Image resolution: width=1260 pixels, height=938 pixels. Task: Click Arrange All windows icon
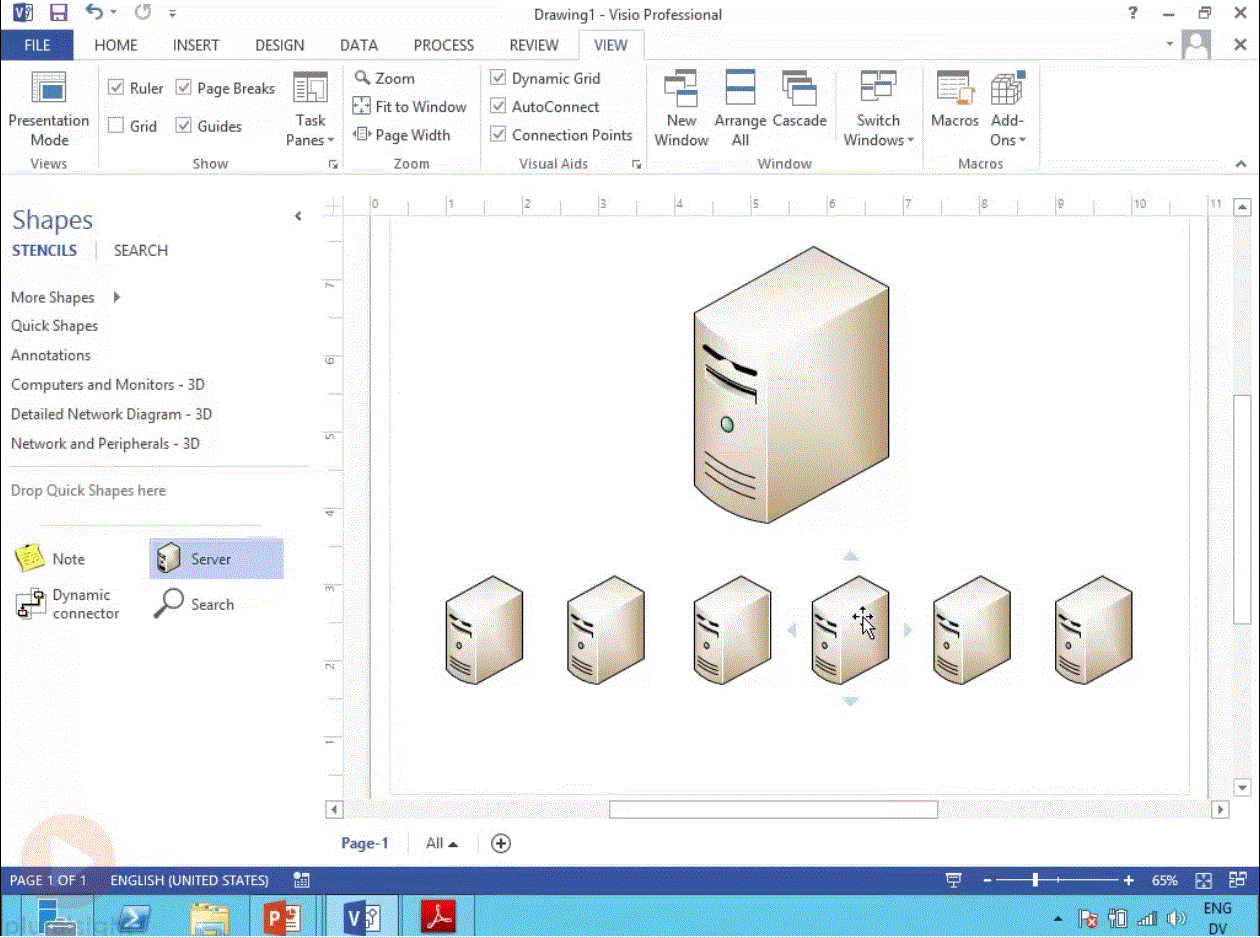[740, 109]
